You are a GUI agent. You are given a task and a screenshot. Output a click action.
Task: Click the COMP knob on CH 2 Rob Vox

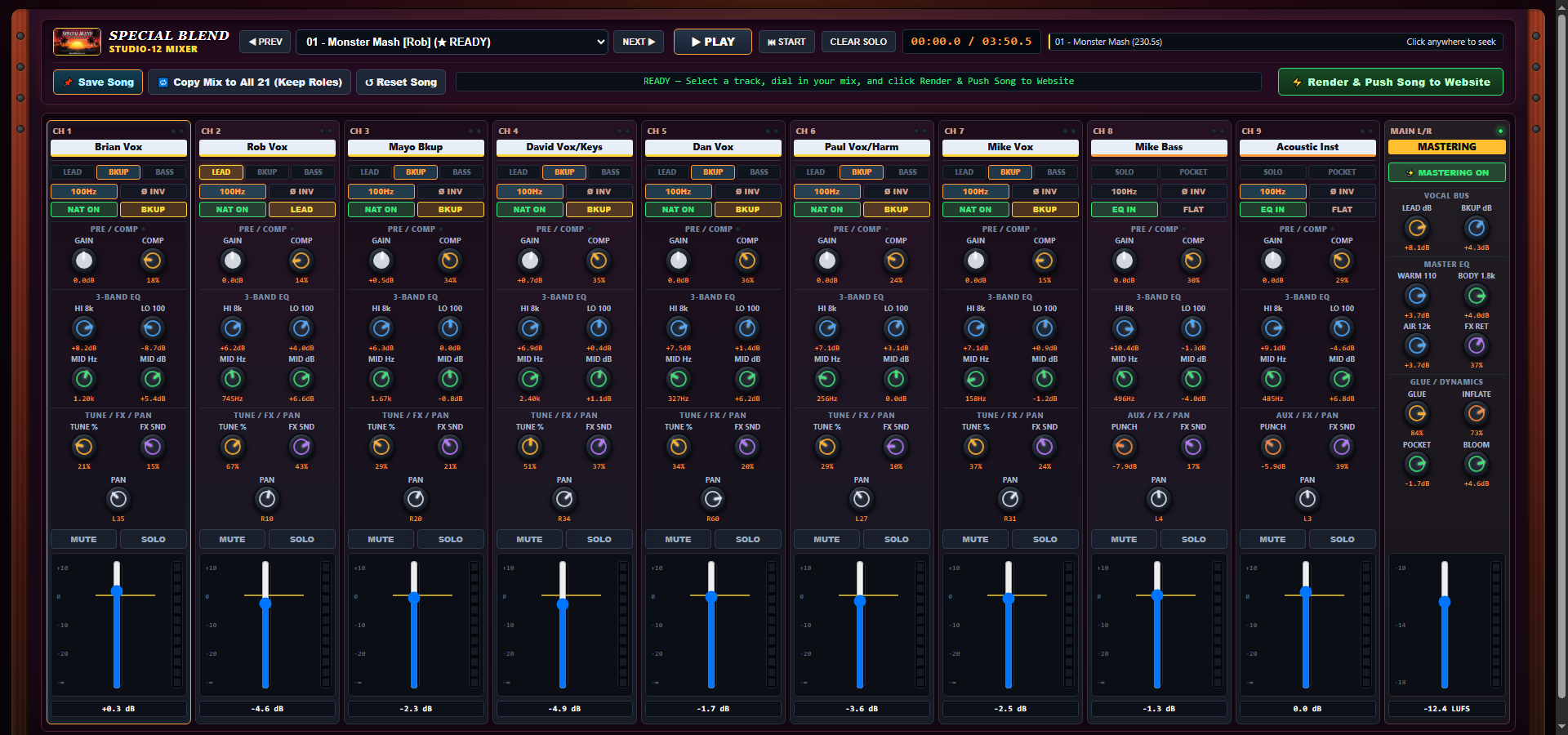point(301,261)
